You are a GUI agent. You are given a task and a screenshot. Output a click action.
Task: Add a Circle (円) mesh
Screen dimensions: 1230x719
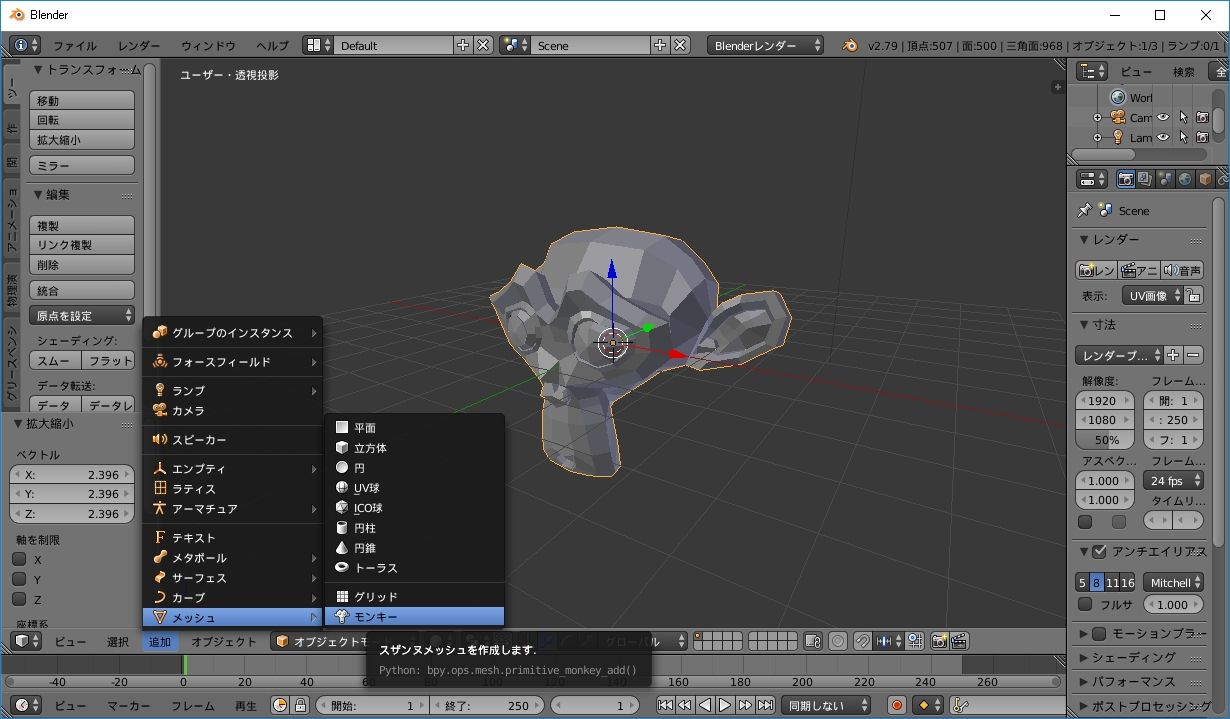click(414, 468)
